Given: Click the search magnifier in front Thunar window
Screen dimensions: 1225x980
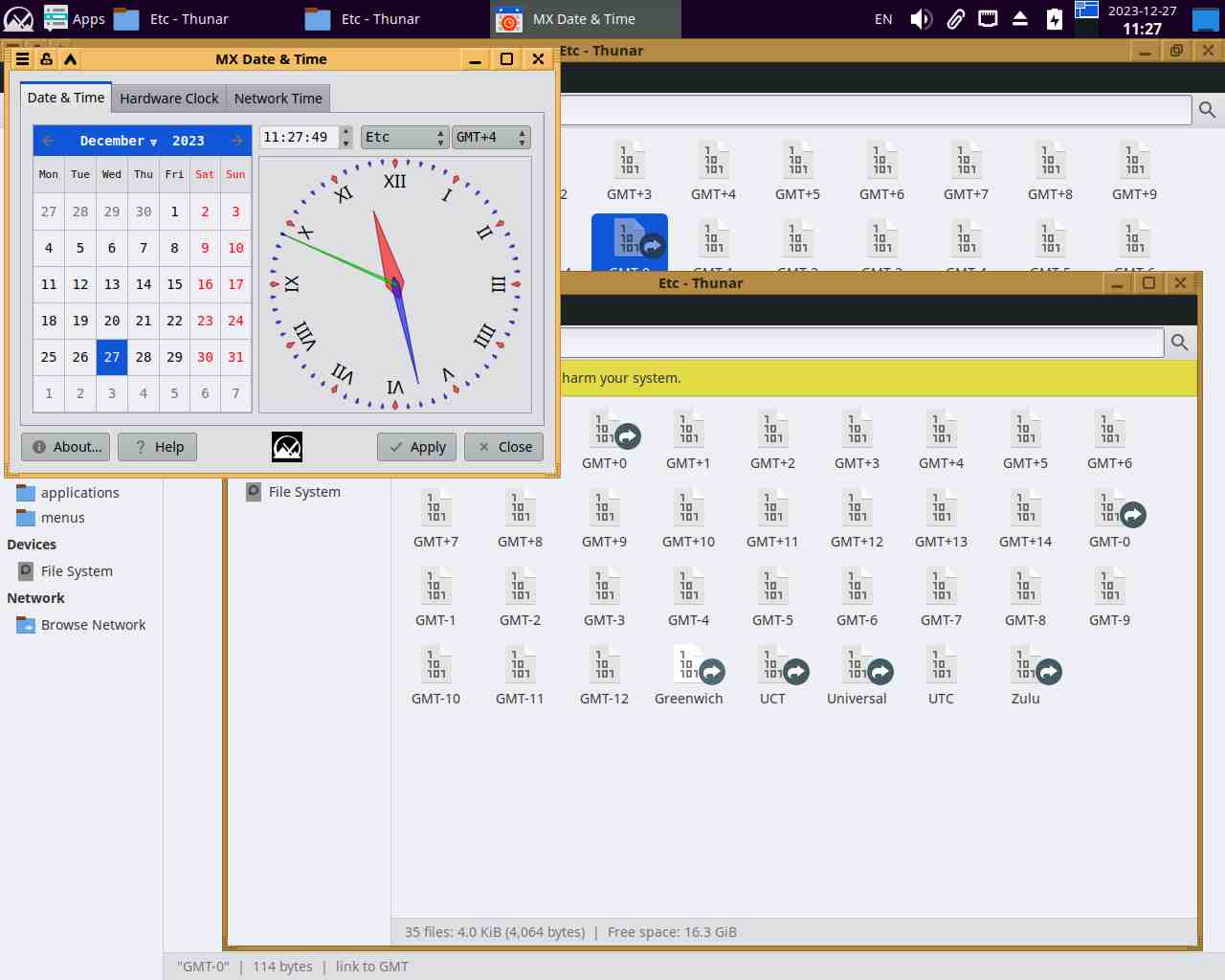Looking at the screenshot, I should (1179, 343).
